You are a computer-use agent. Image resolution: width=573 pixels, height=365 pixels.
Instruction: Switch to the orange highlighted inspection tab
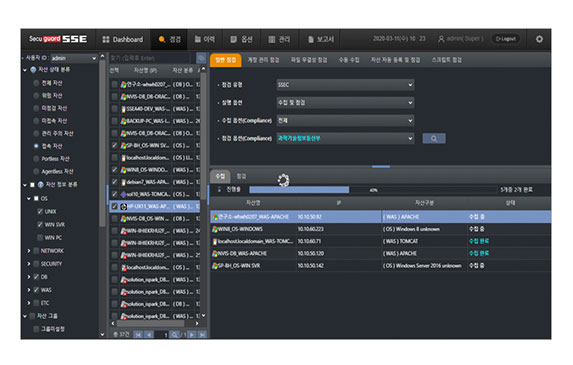[x=226, y=60]
